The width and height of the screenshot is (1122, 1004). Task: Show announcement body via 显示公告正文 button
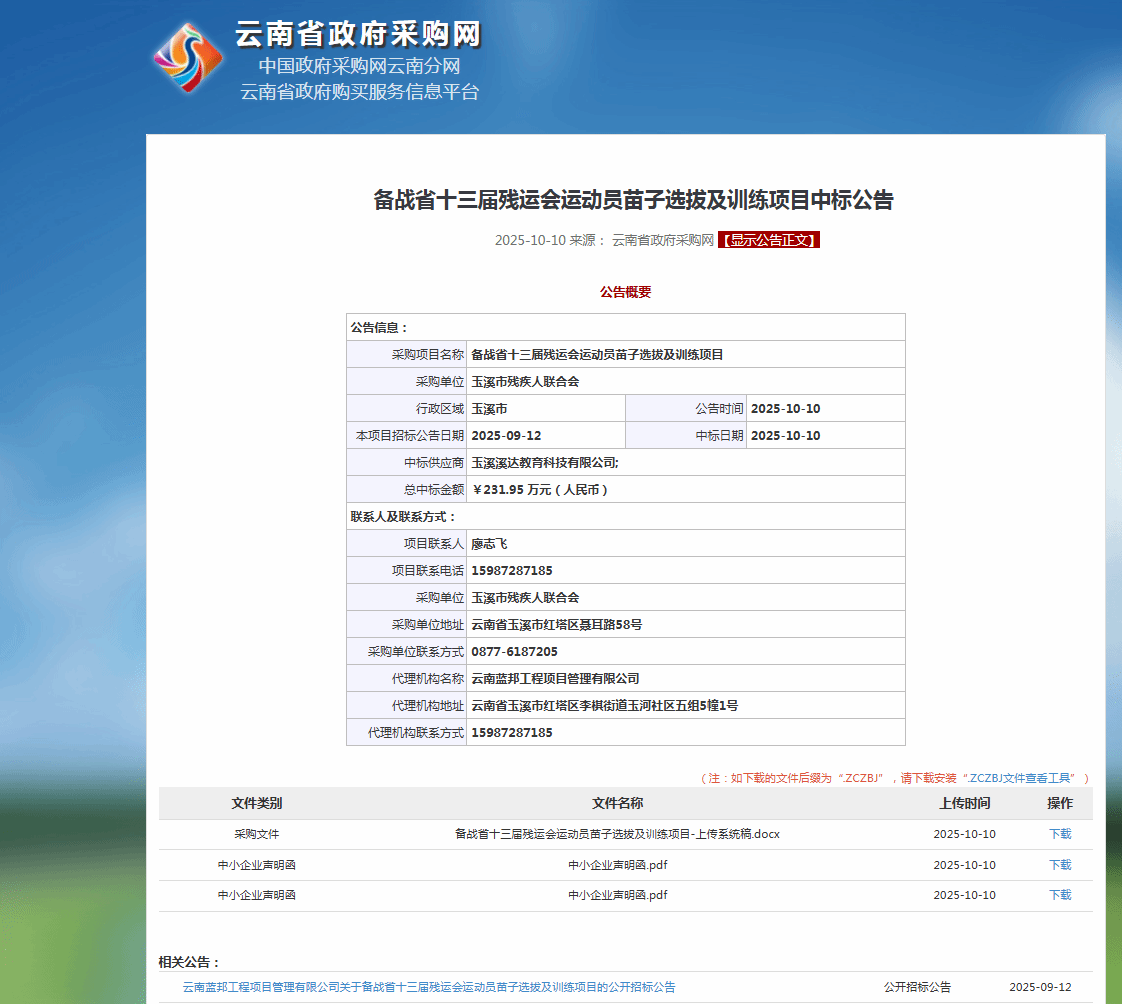769,240
